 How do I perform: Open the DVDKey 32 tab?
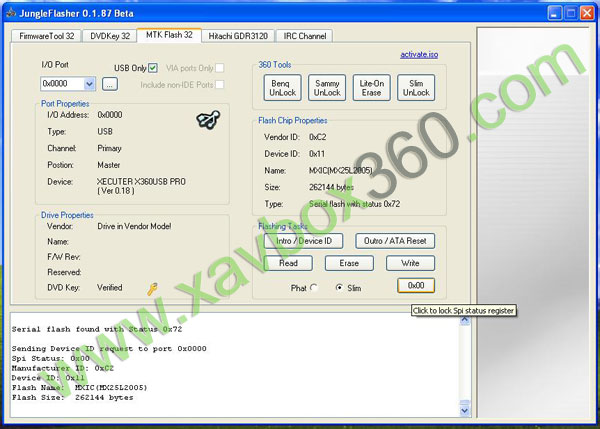[110, 36]
